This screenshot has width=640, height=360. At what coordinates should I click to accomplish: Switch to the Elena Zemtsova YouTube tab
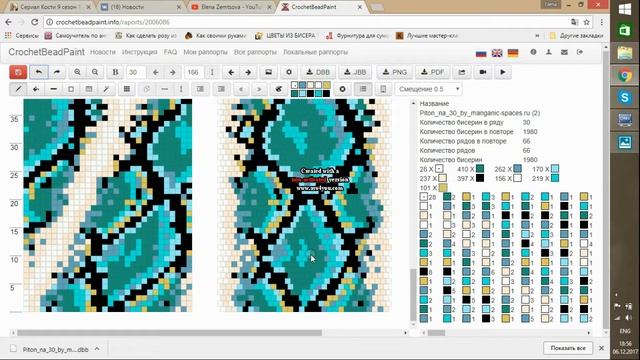tap(232, 7)
